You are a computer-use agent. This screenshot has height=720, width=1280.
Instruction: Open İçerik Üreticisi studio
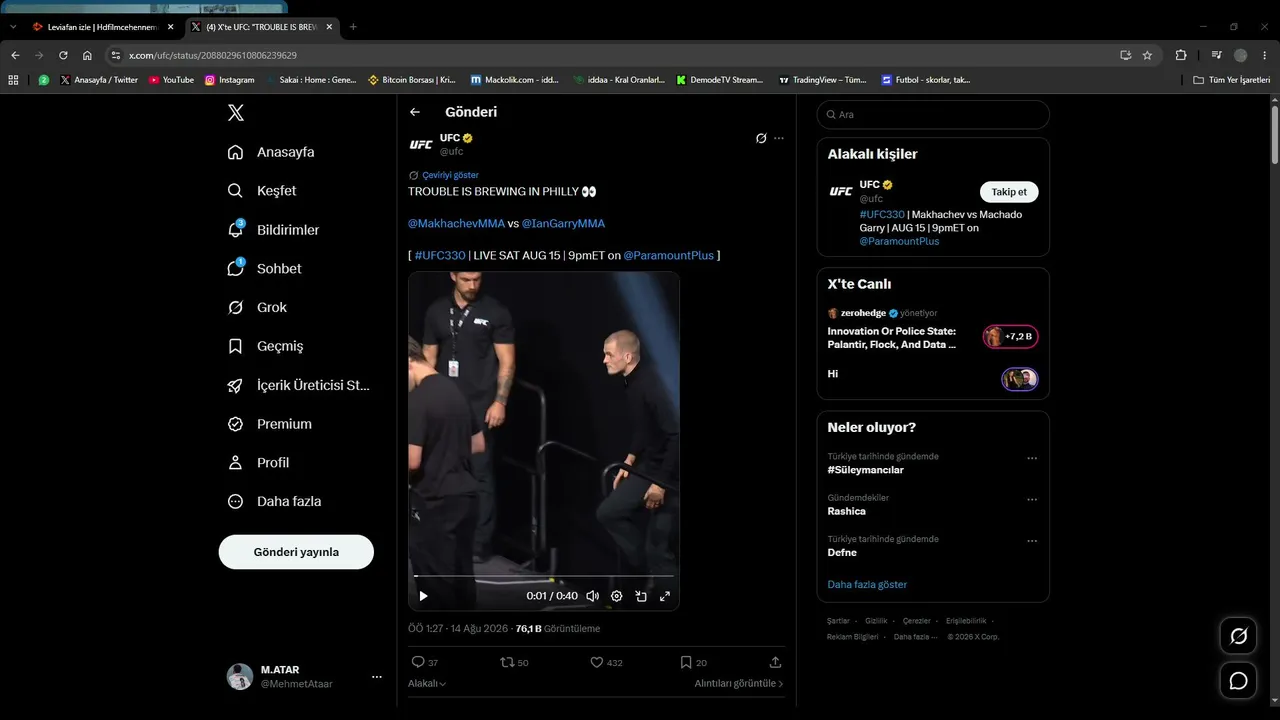pyautogui.click(x=299, y=385)
